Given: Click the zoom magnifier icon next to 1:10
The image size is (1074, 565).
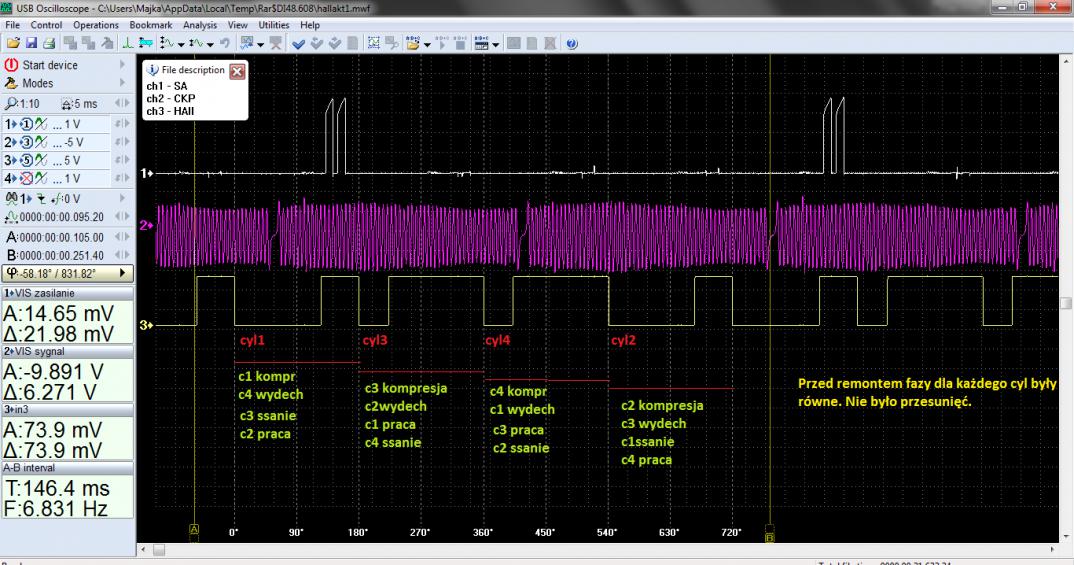Looking at the screenshot, I should click(10, 104).
